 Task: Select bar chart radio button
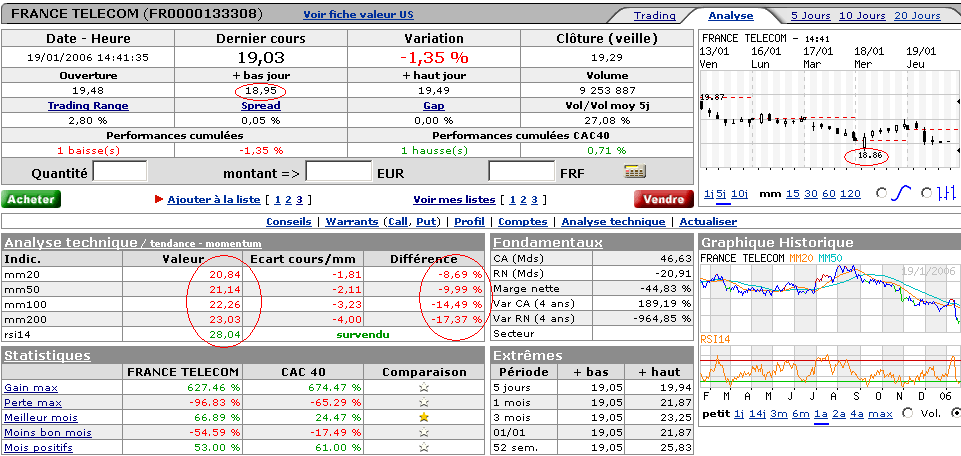coord(927,194)
